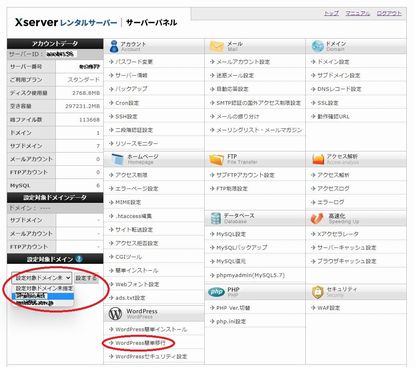Open サブFTPアカウント設定
Screen dimensions: 415x367
click(x=246, y=175)
